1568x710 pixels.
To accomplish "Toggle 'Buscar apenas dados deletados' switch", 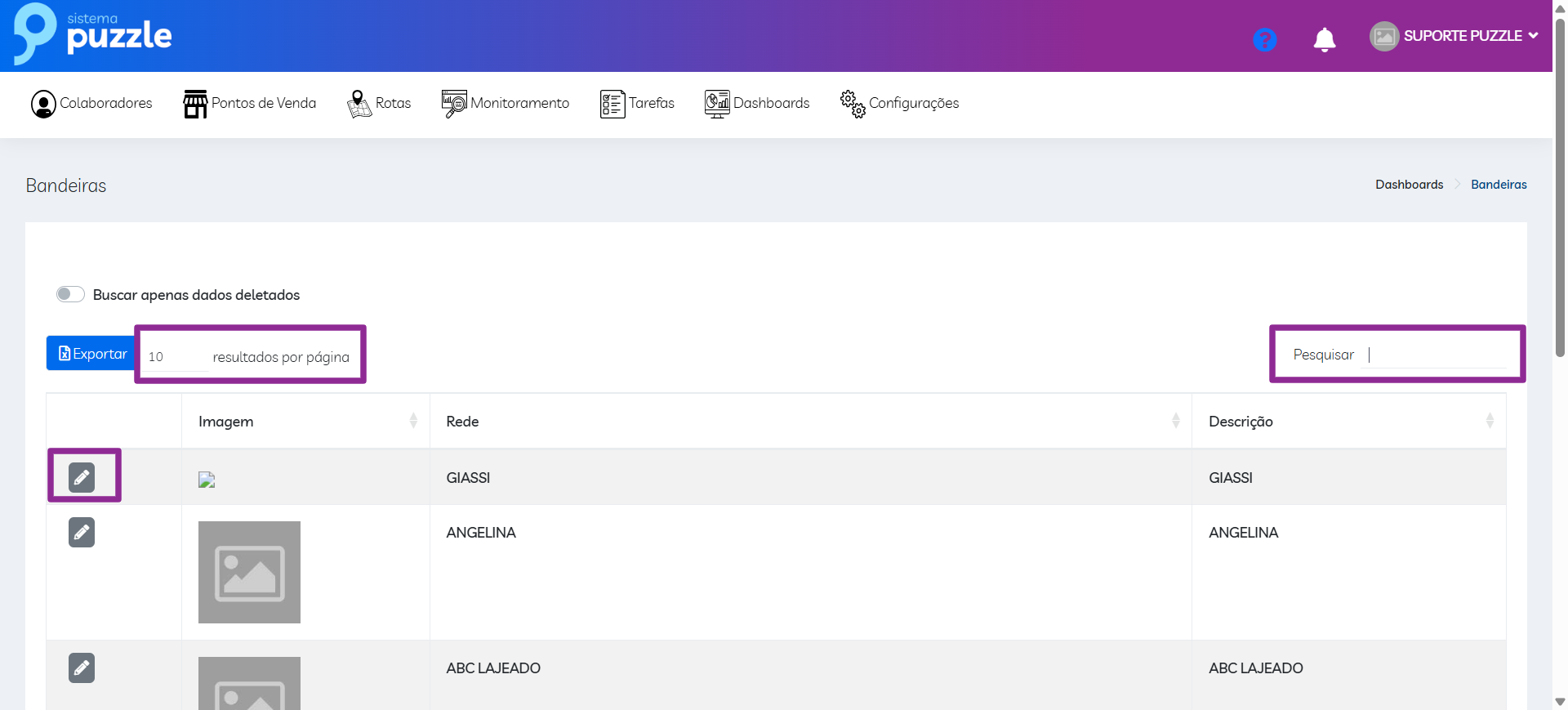I will [x=70, y=294].
